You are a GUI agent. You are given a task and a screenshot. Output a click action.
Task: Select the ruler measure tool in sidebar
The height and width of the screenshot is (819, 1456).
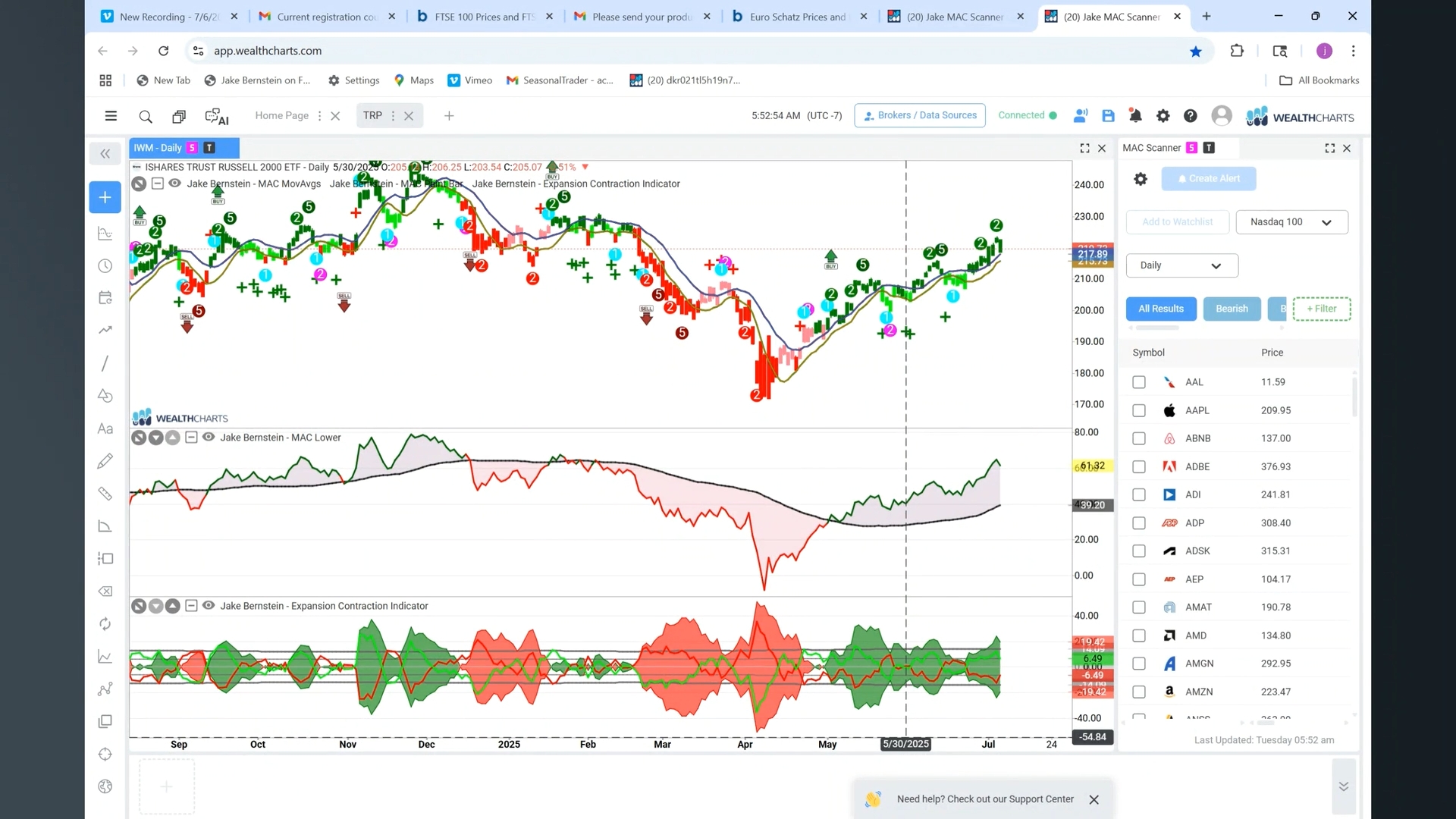(x=105, y=494)
